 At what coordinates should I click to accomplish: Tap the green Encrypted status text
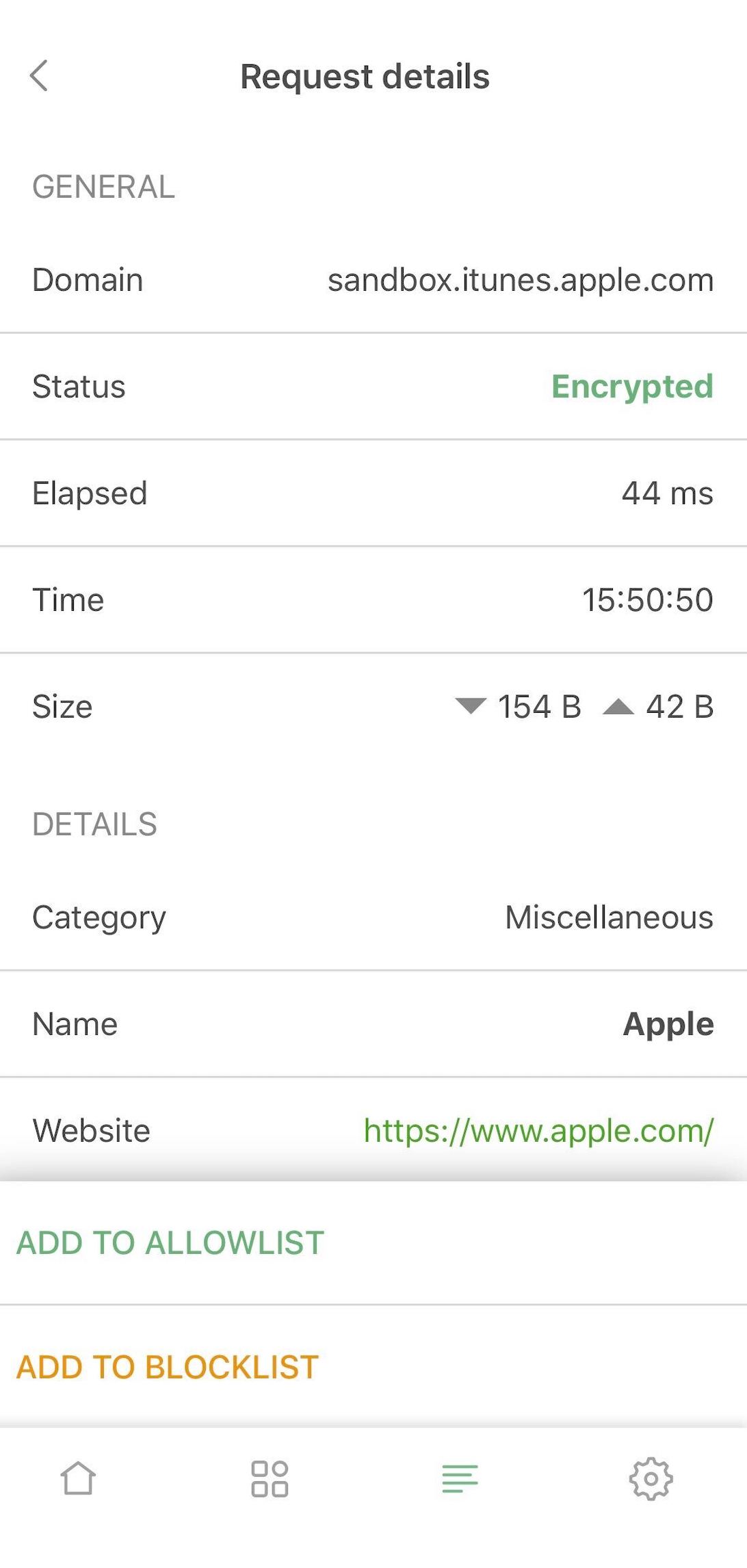(x=632, y=387)
